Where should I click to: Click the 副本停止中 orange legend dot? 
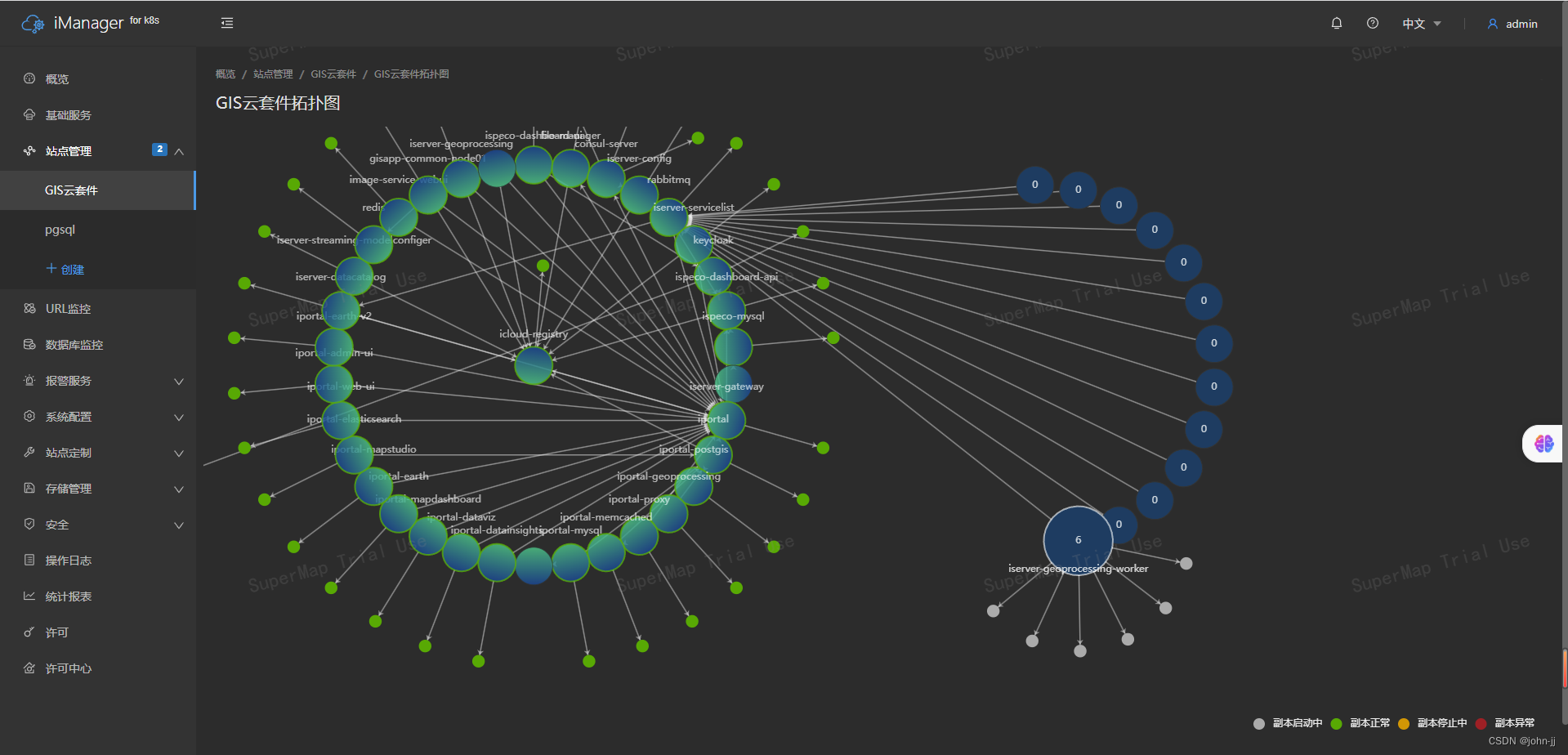(x=1404, y=723)
